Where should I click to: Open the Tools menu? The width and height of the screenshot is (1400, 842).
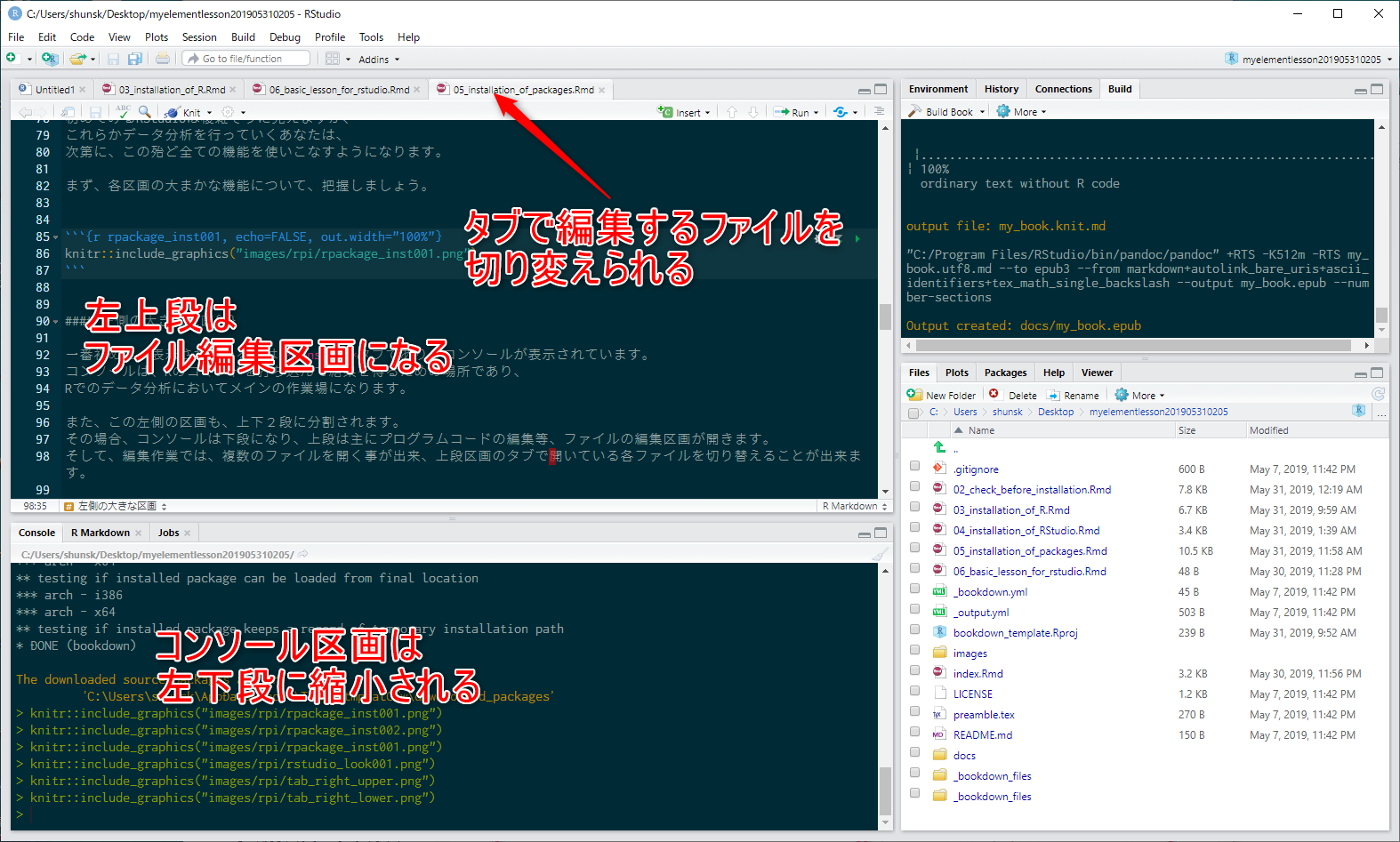(x=371, y=37)
